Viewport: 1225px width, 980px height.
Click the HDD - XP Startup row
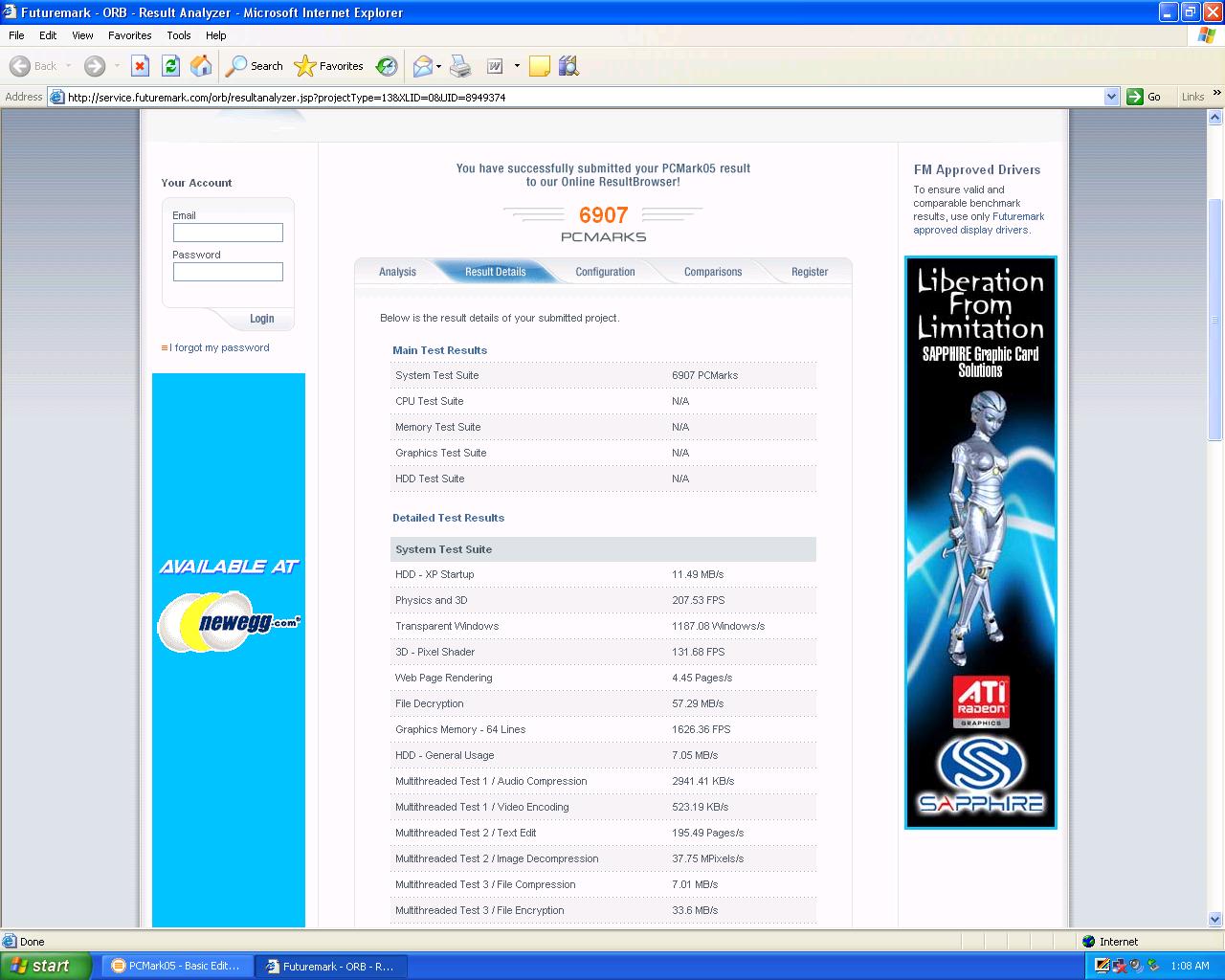click(603, 574)
